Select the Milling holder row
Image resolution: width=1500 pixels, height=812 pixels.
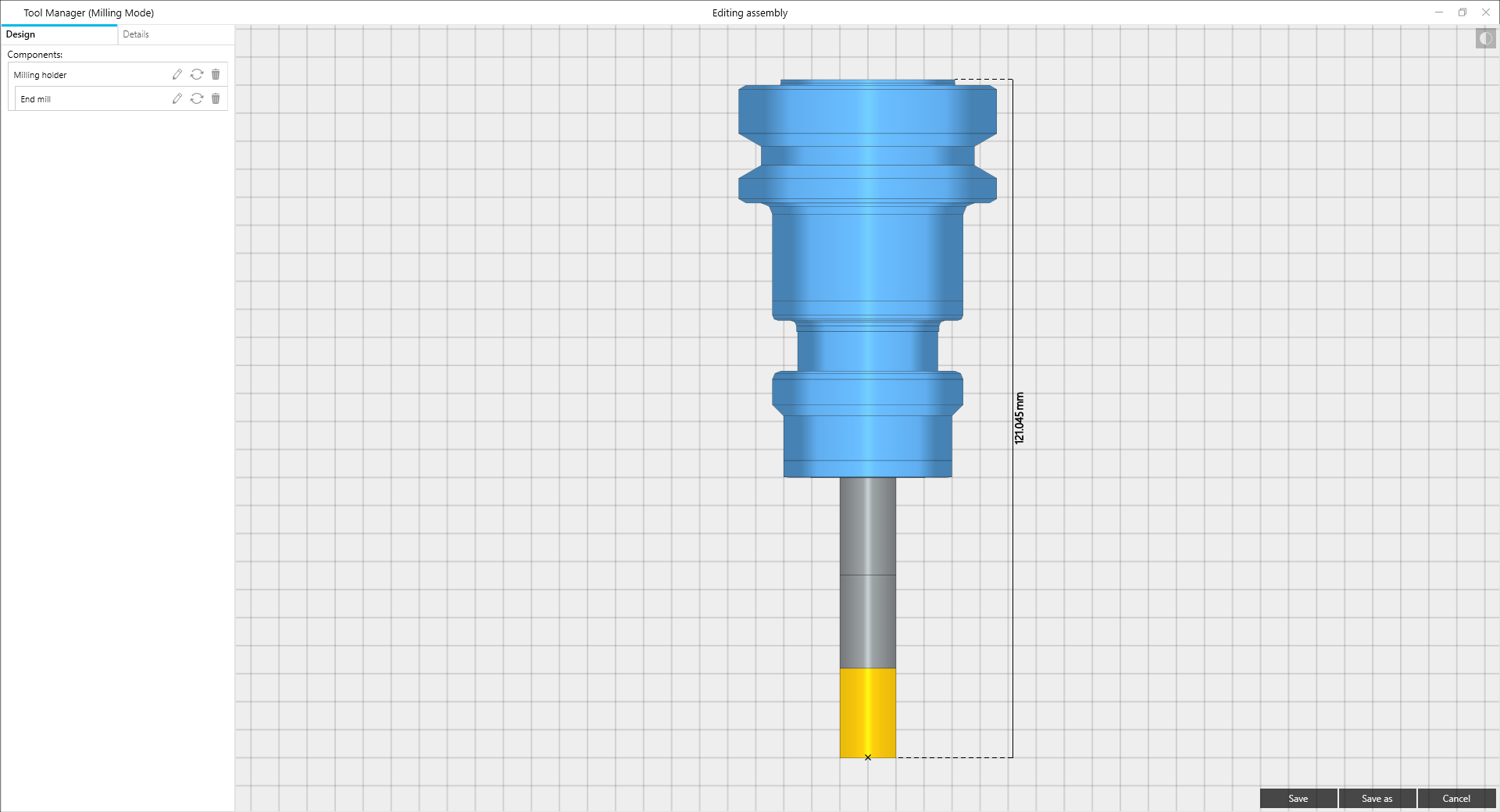118,75
